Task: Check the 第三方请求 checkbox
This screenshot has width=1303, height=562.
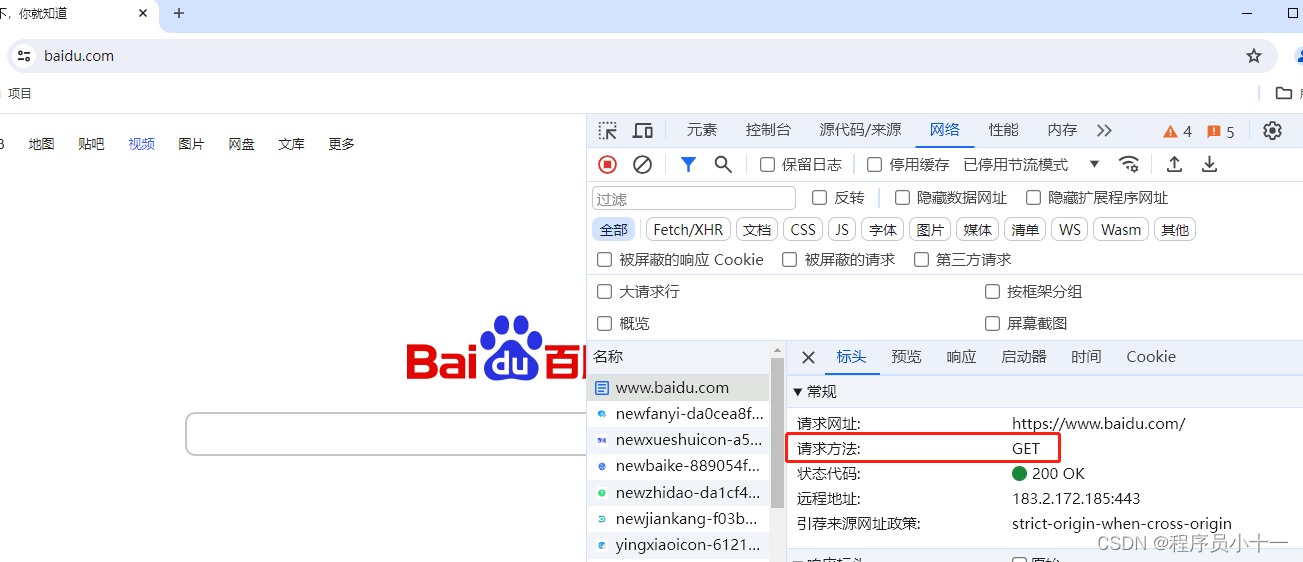Action: 921,259
